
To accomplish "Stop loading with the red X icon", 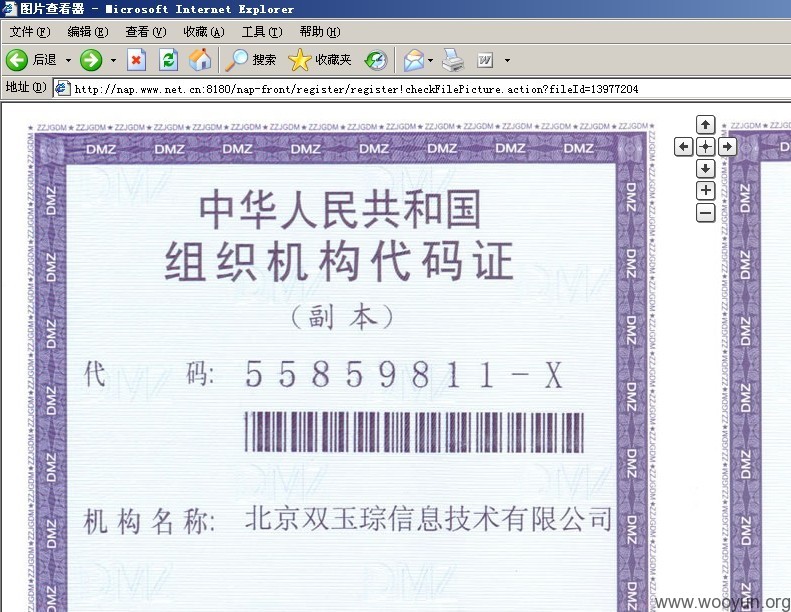I will click(x=136, y=61).
